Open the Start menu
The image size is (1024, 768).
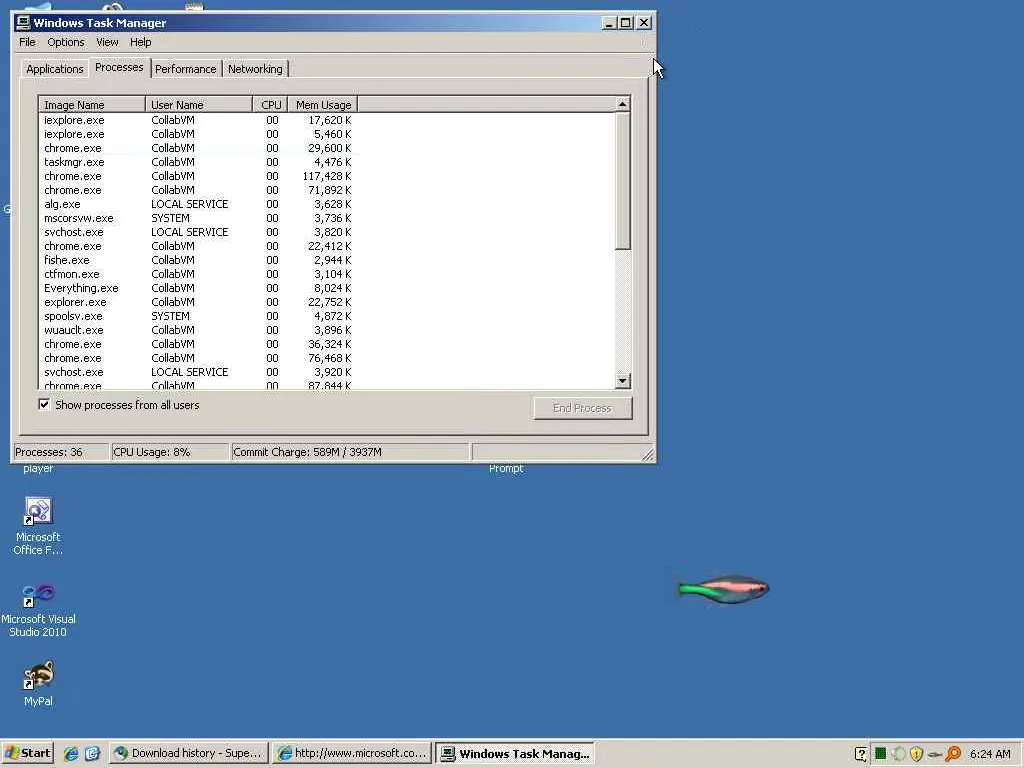pyautogui.click(x=27, y=753)
